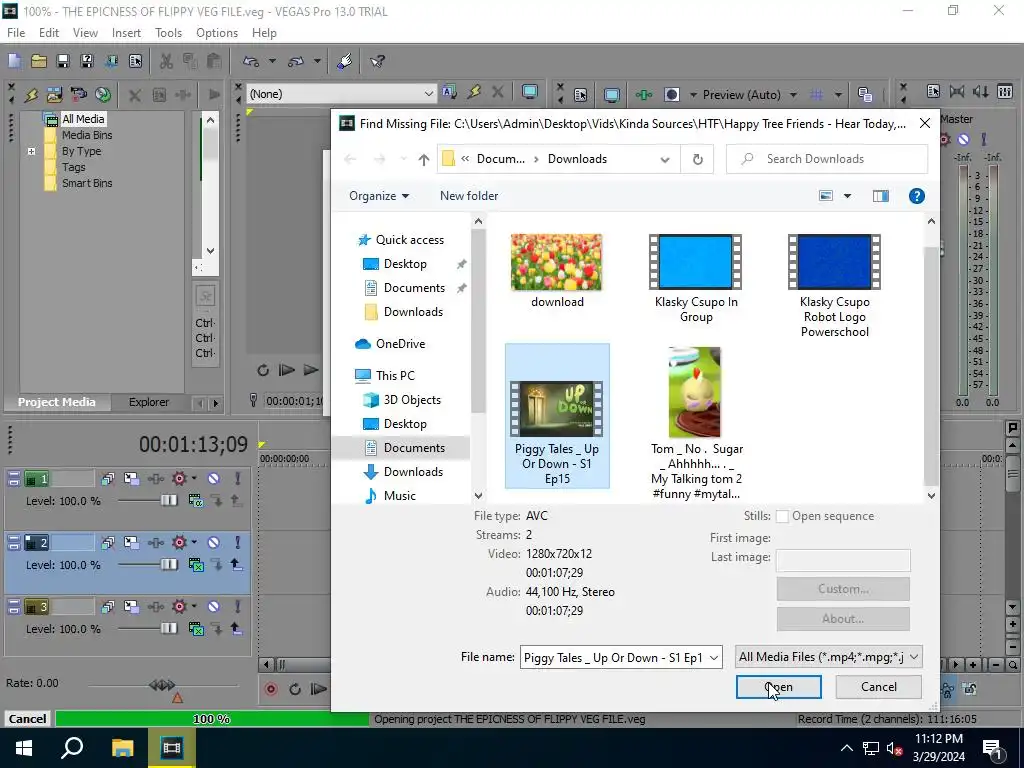Click the Undo arrow icon
The image size is (1024, 768).
251,61
